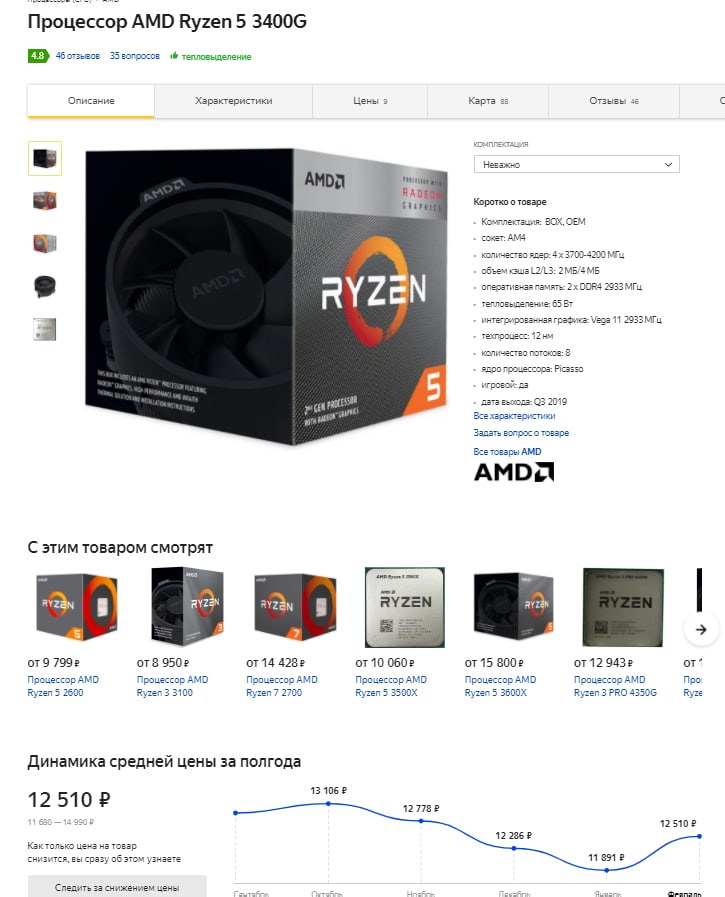Switch to the Характеристики tab
Screen dimensions: 725x897
click(x=233, y=101)
